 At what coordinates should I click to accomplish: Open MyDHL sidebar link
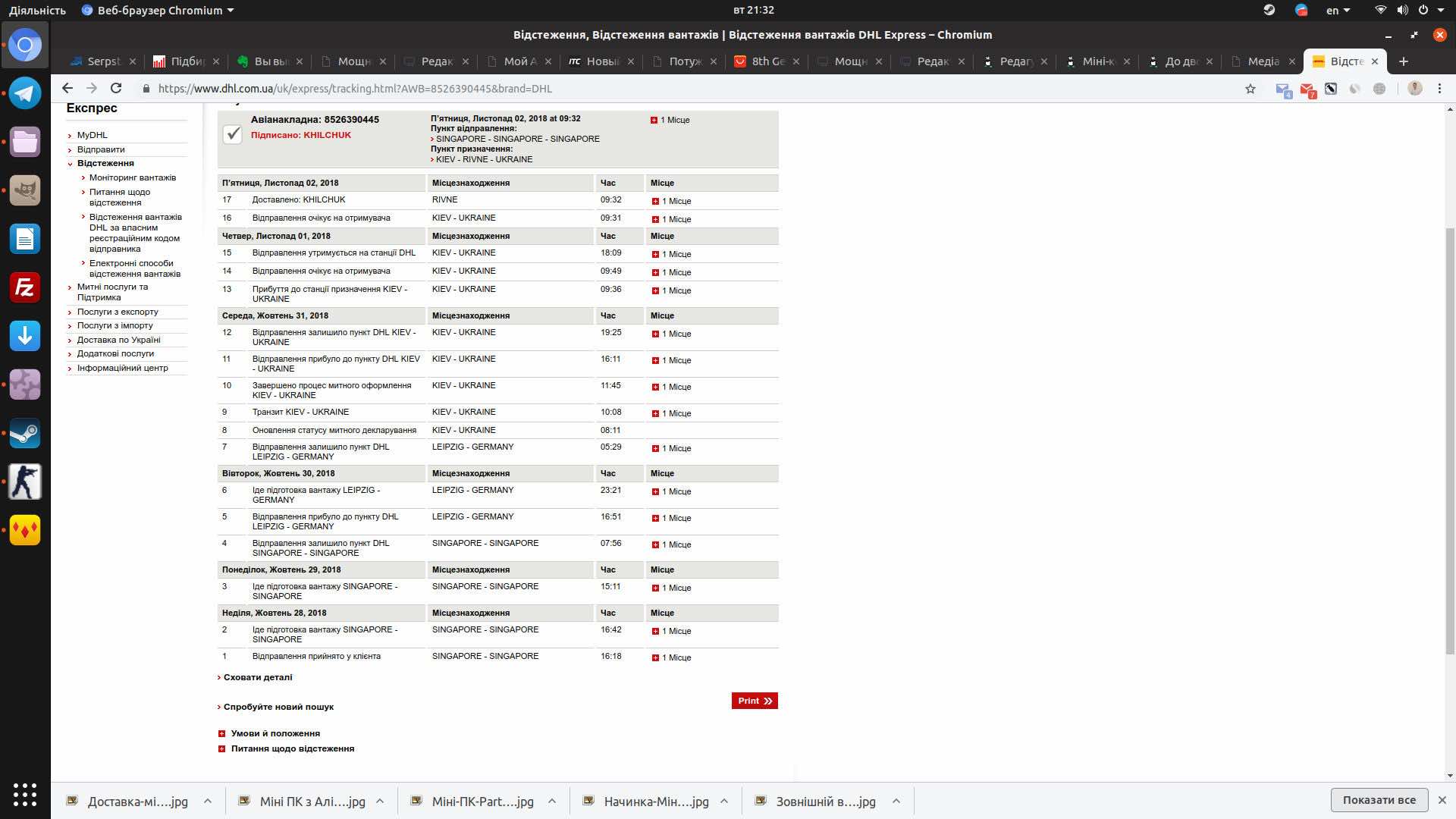(93, 135)
